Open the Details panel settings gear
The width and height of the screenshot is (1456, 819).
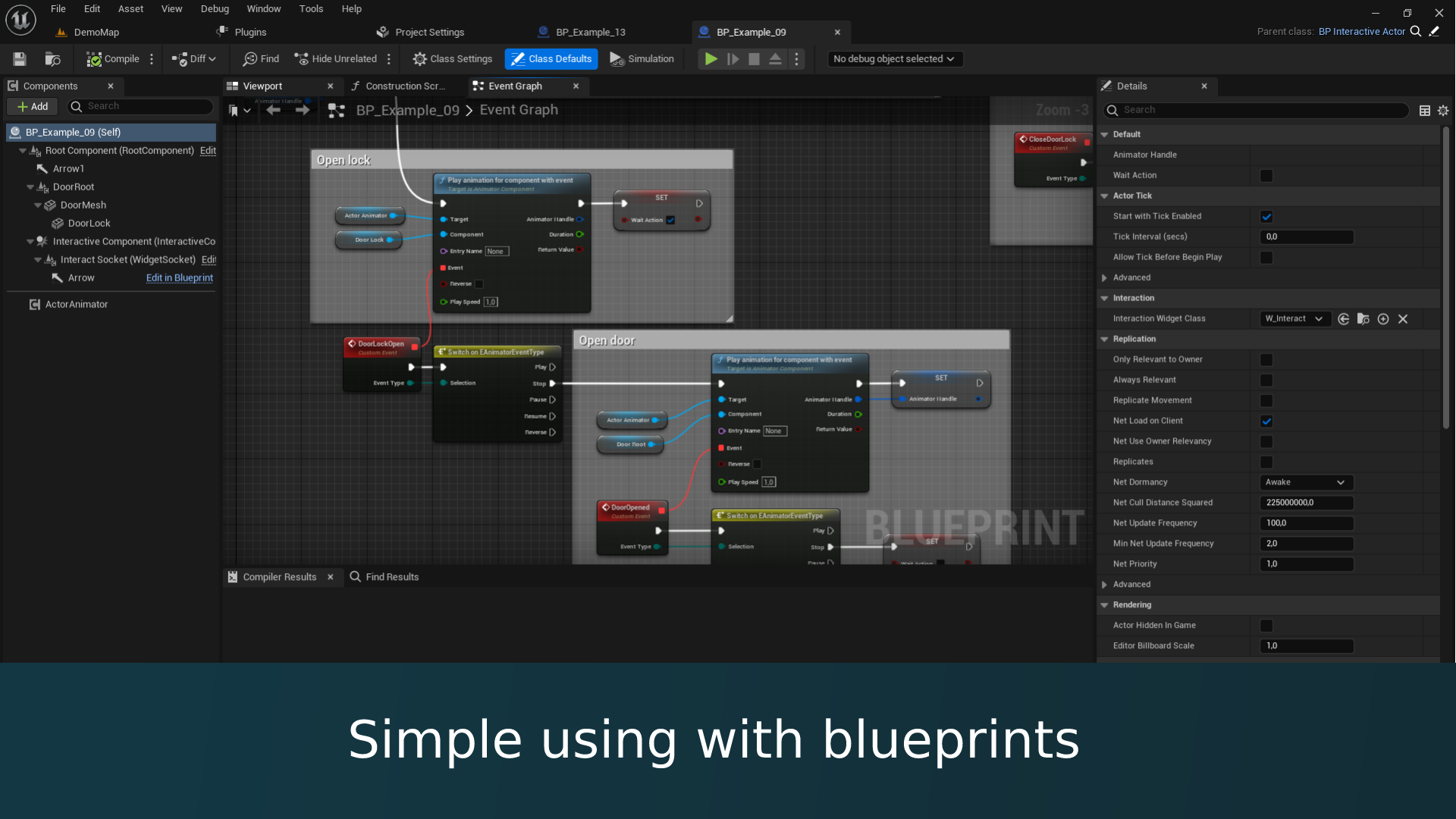[1443, 110]
